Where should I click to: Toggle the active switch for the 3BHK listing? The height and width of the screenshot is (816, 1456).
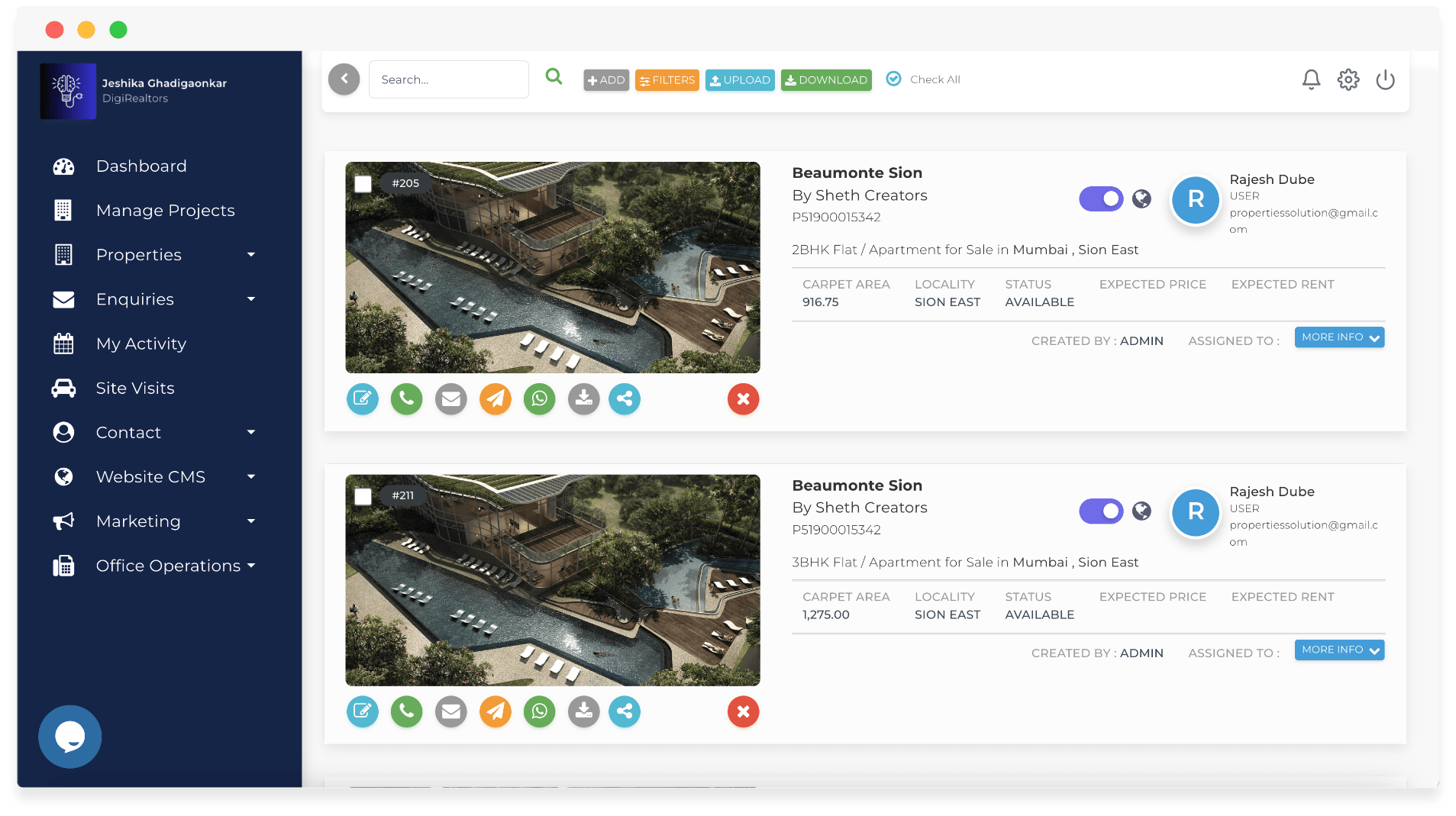click(1100, 511)
